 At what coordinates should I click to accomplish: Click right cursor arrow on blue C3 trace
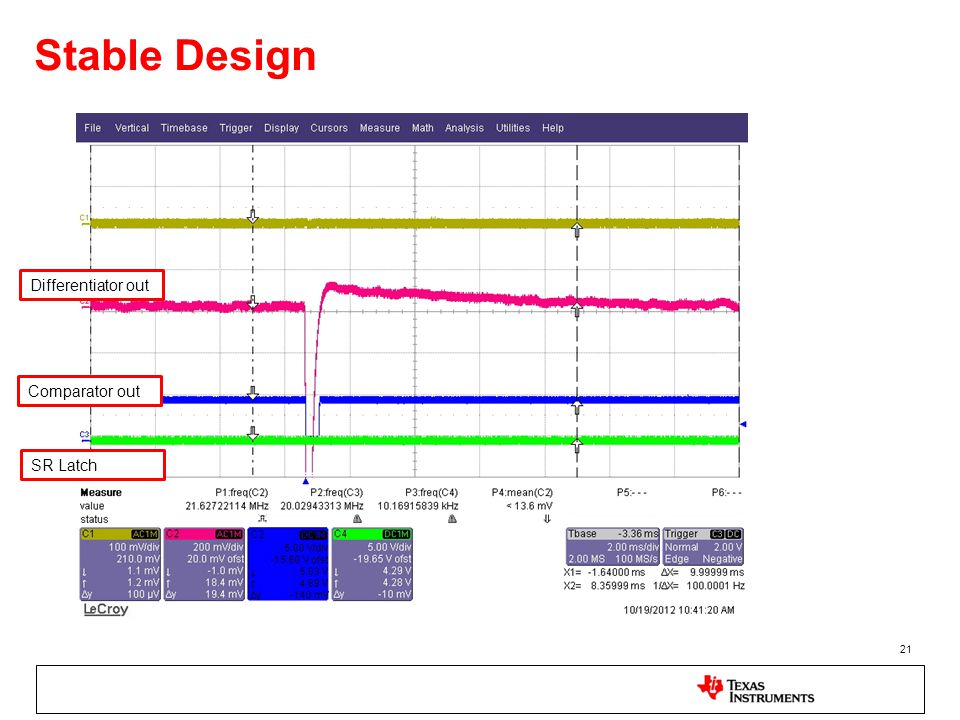577,407
